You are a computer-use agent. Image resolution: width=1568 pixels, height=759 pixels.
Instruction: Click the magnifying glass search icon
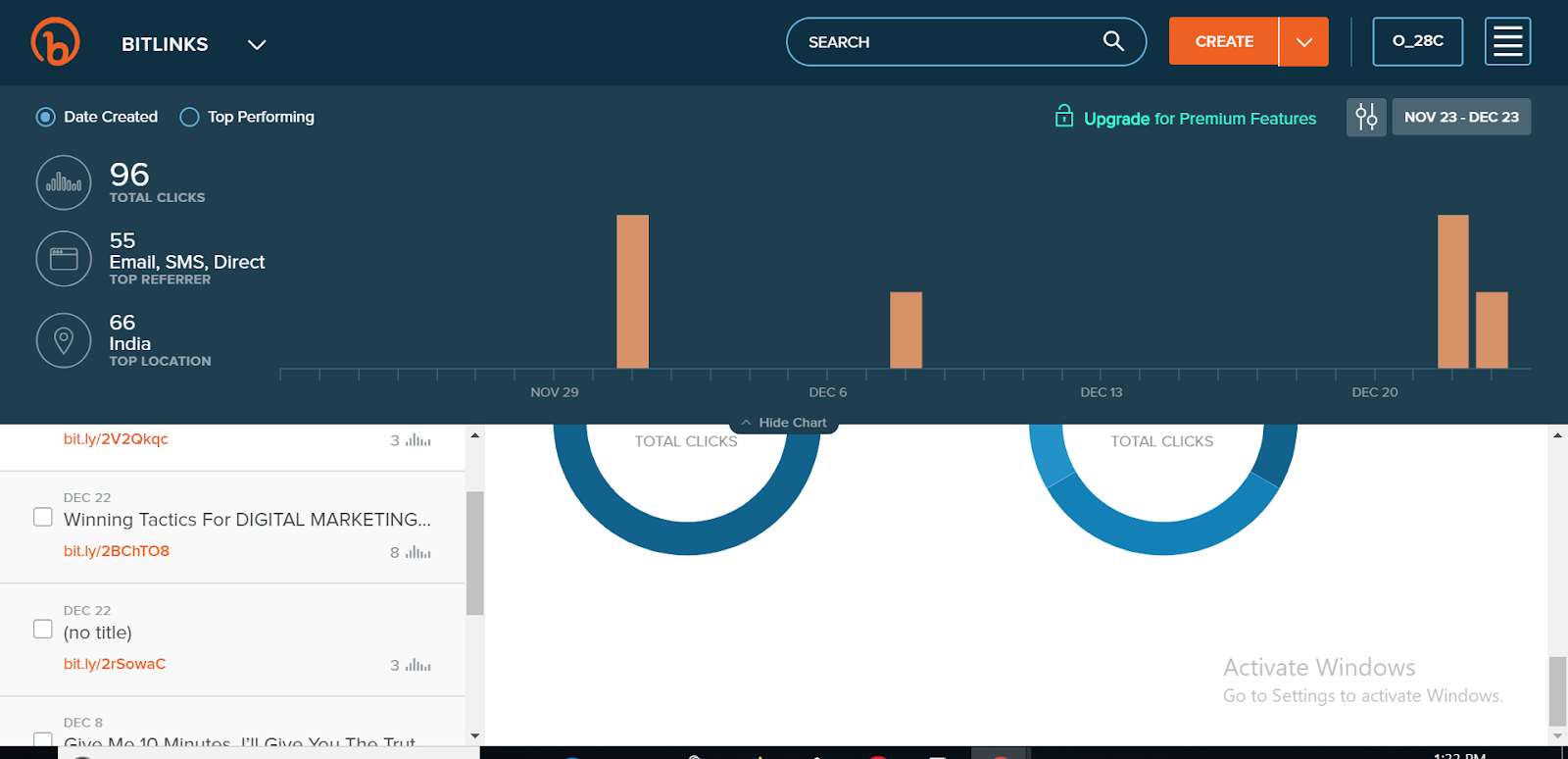(x=1113, y=41)
